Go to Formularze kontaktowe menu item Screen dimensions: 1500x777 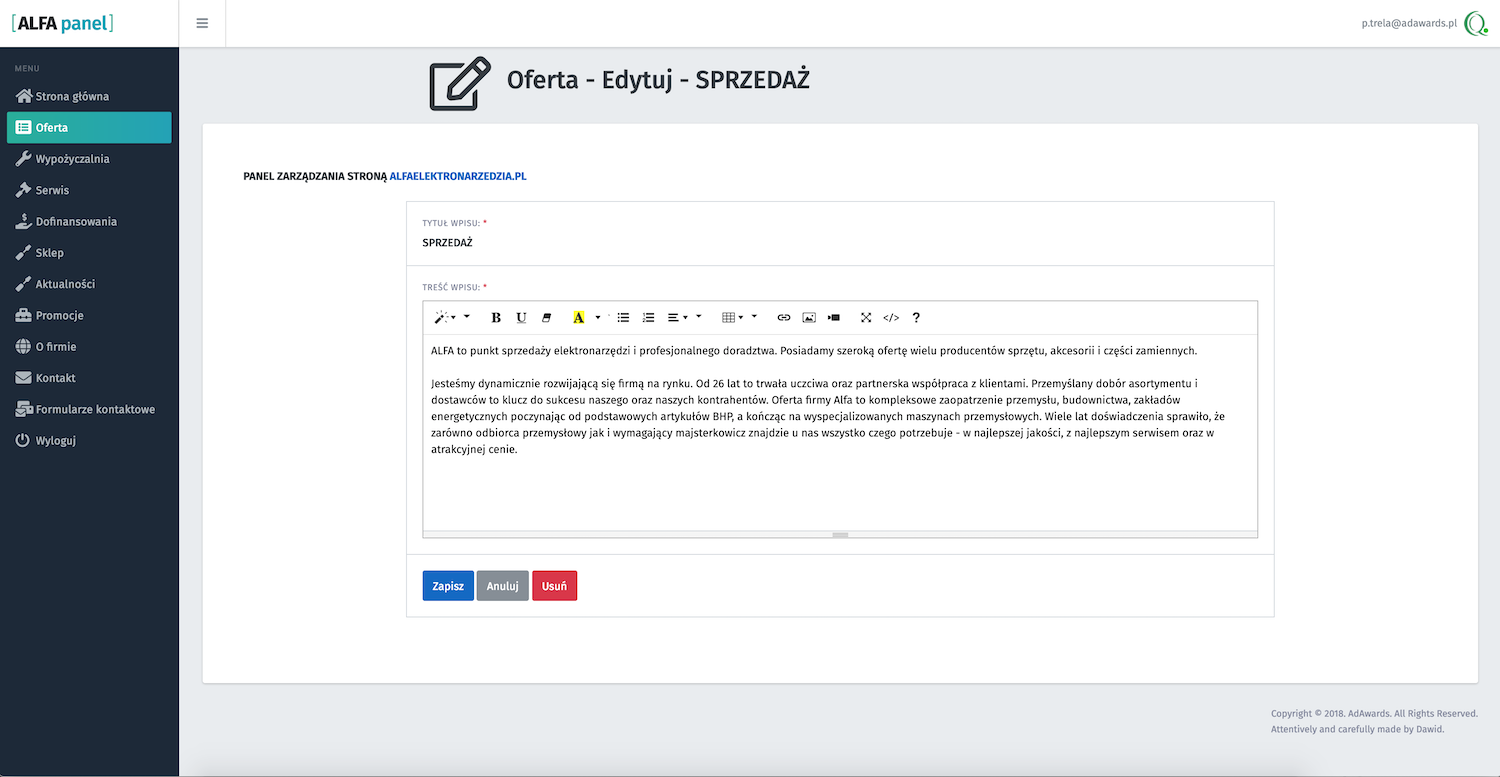click(95, 409)
